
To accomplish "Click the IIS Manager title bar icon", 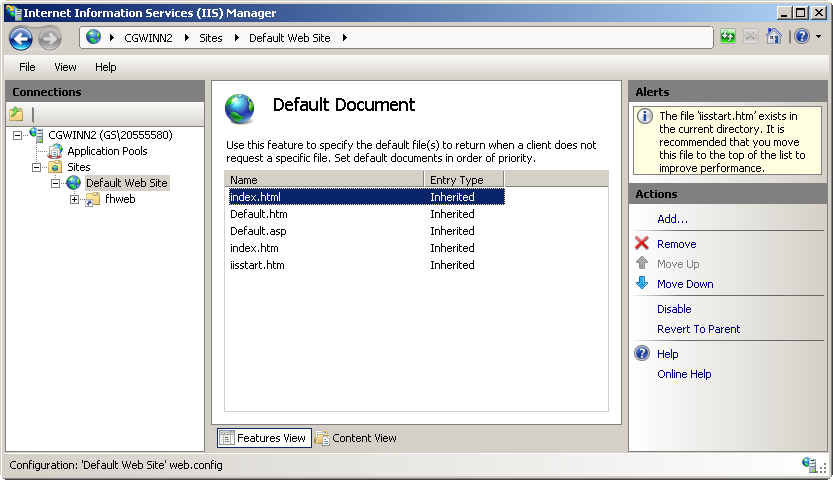I will [13, 12].
